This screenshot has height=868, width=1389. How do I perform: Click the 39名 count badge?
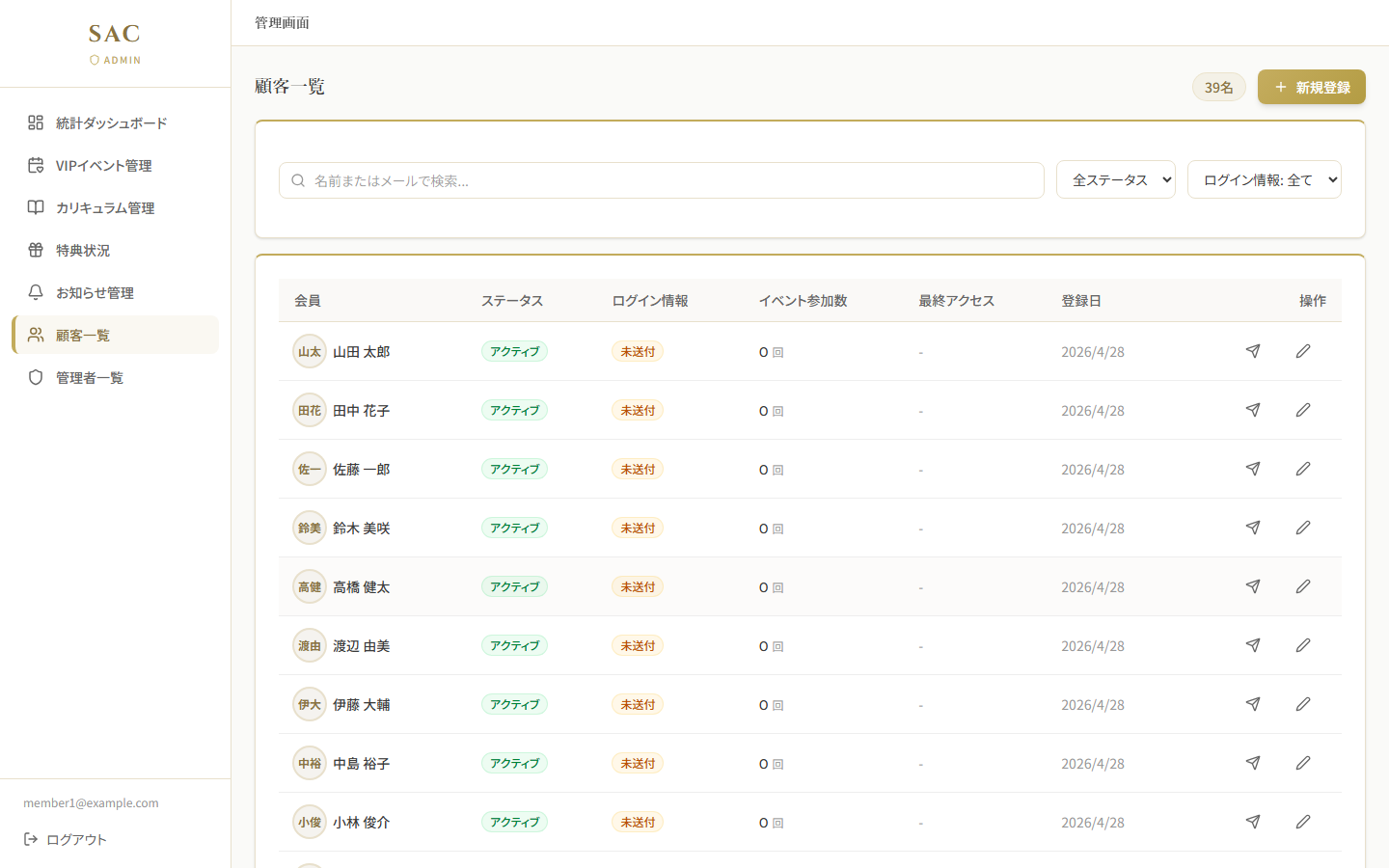pyautogui.click(x=1219, y=87)
